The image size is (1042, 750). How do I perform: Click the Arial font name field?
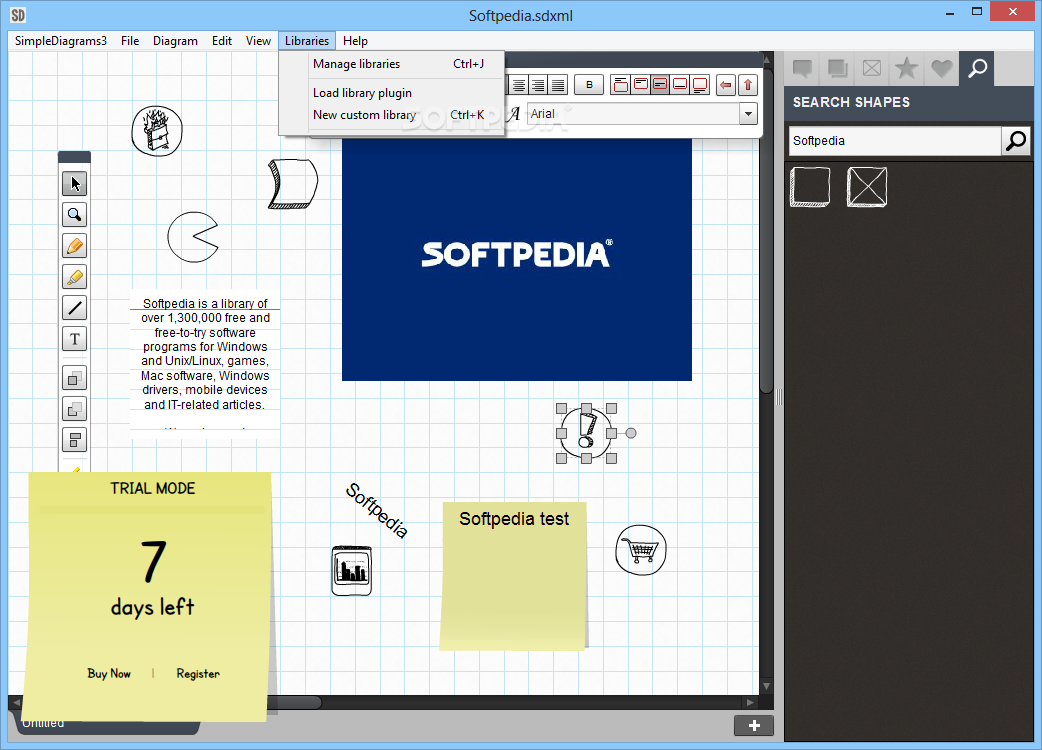click(633, 114)
